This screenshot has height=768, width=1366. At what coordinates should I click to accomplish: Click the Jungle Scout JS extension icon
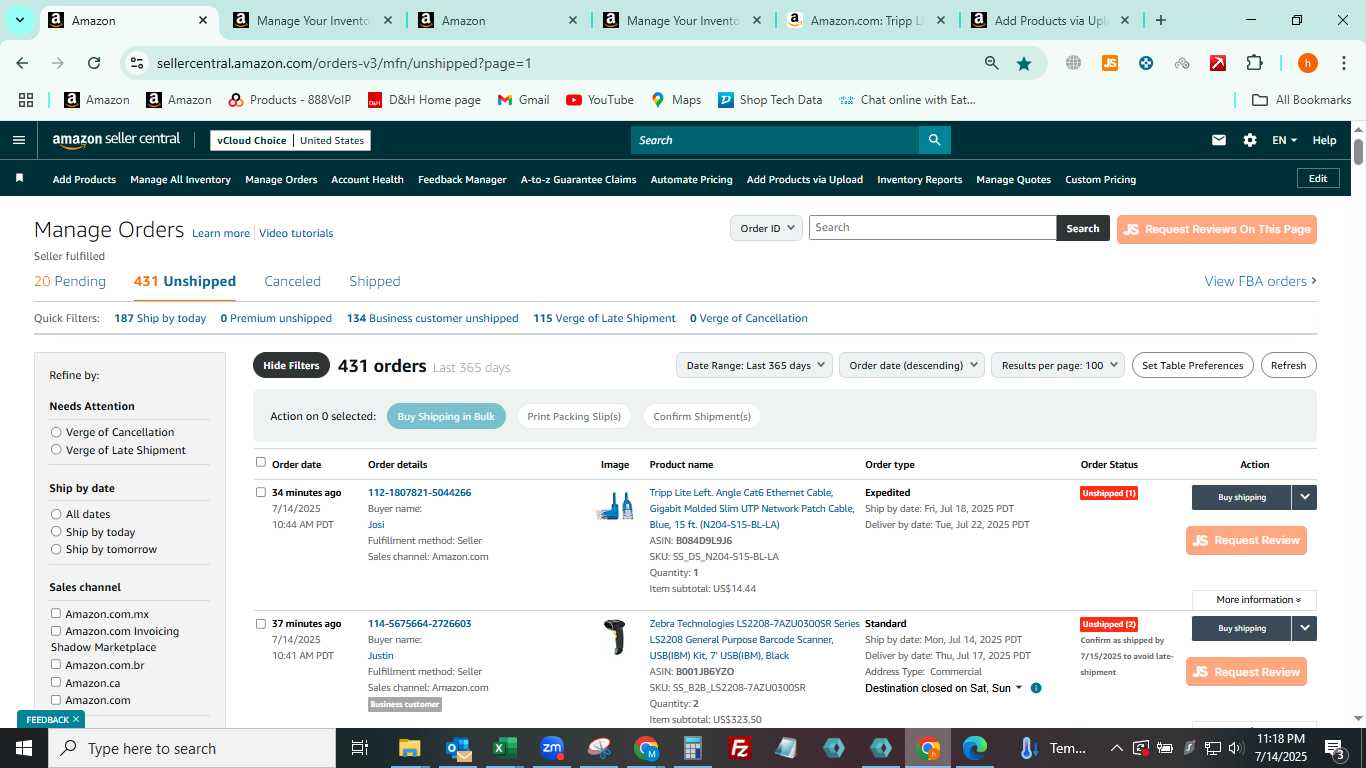pyautogui.click(x=1109, y=63)
